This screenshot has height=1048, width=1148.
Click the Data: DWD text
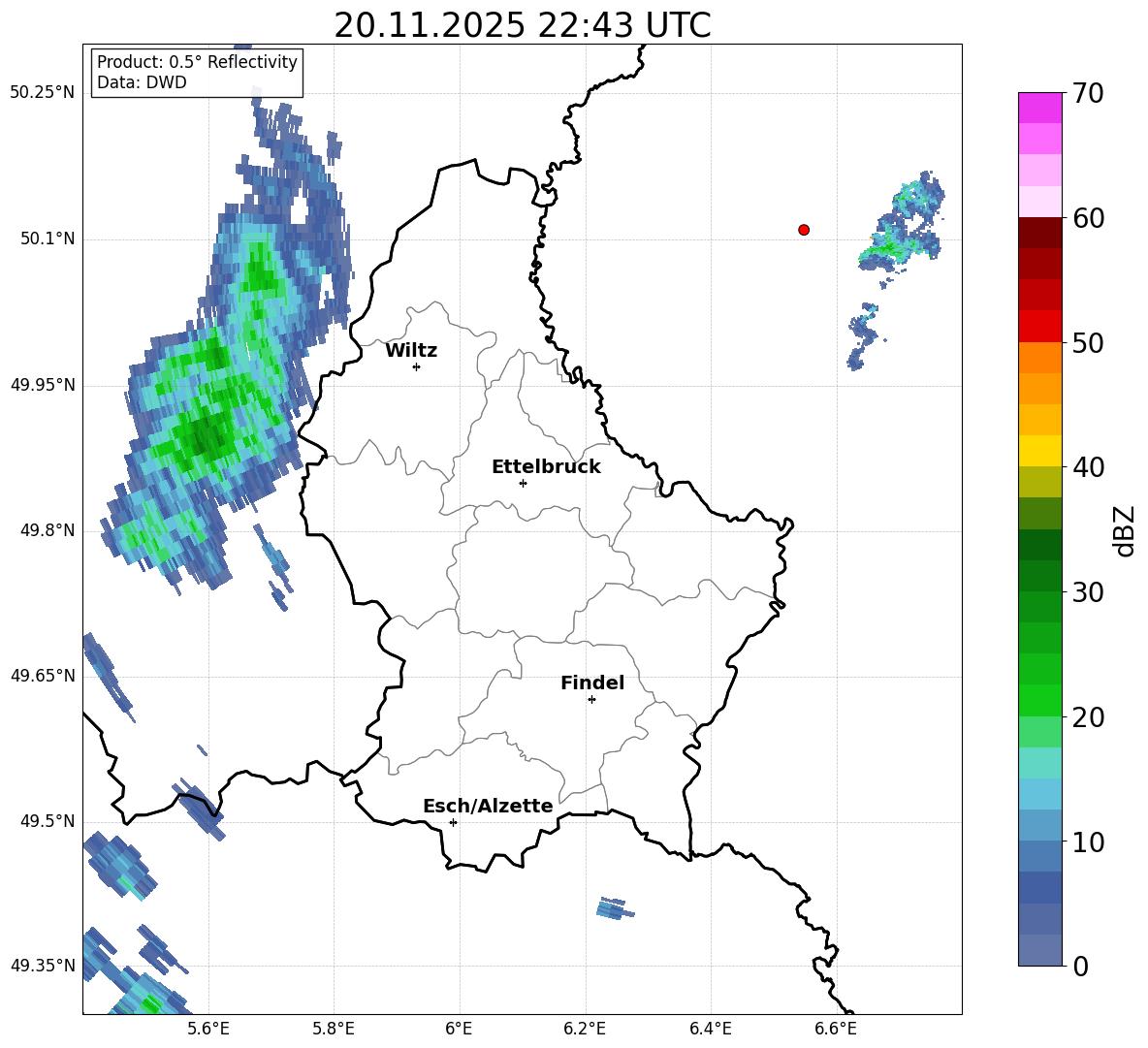[142, 82]
